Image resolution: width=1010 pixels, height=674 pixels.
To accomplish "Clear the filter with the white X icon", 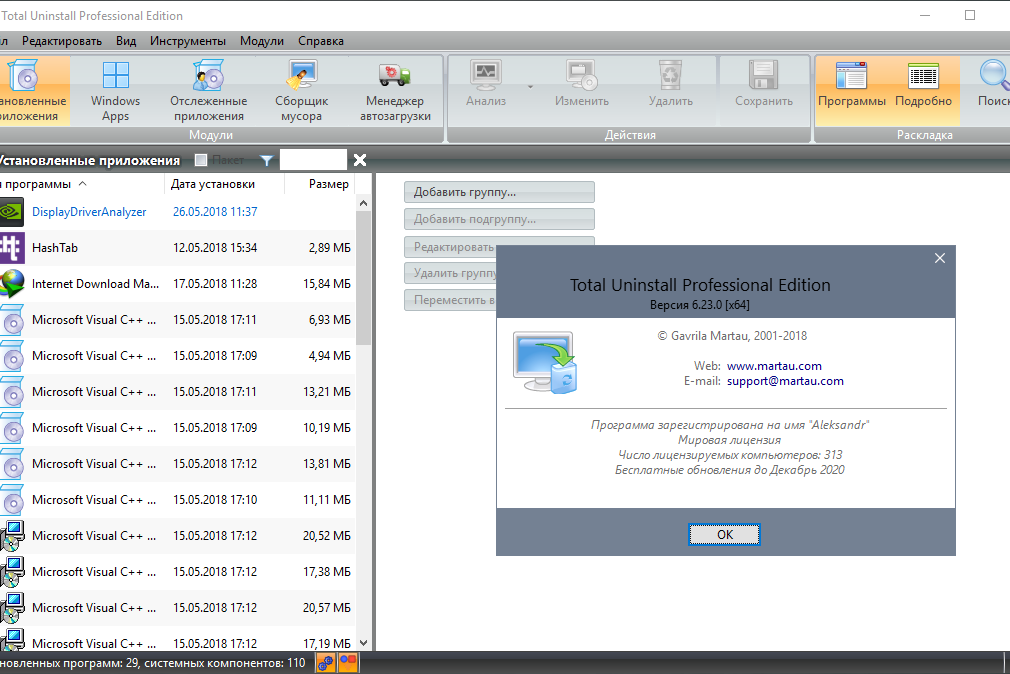I will click(x=360, y=160).
